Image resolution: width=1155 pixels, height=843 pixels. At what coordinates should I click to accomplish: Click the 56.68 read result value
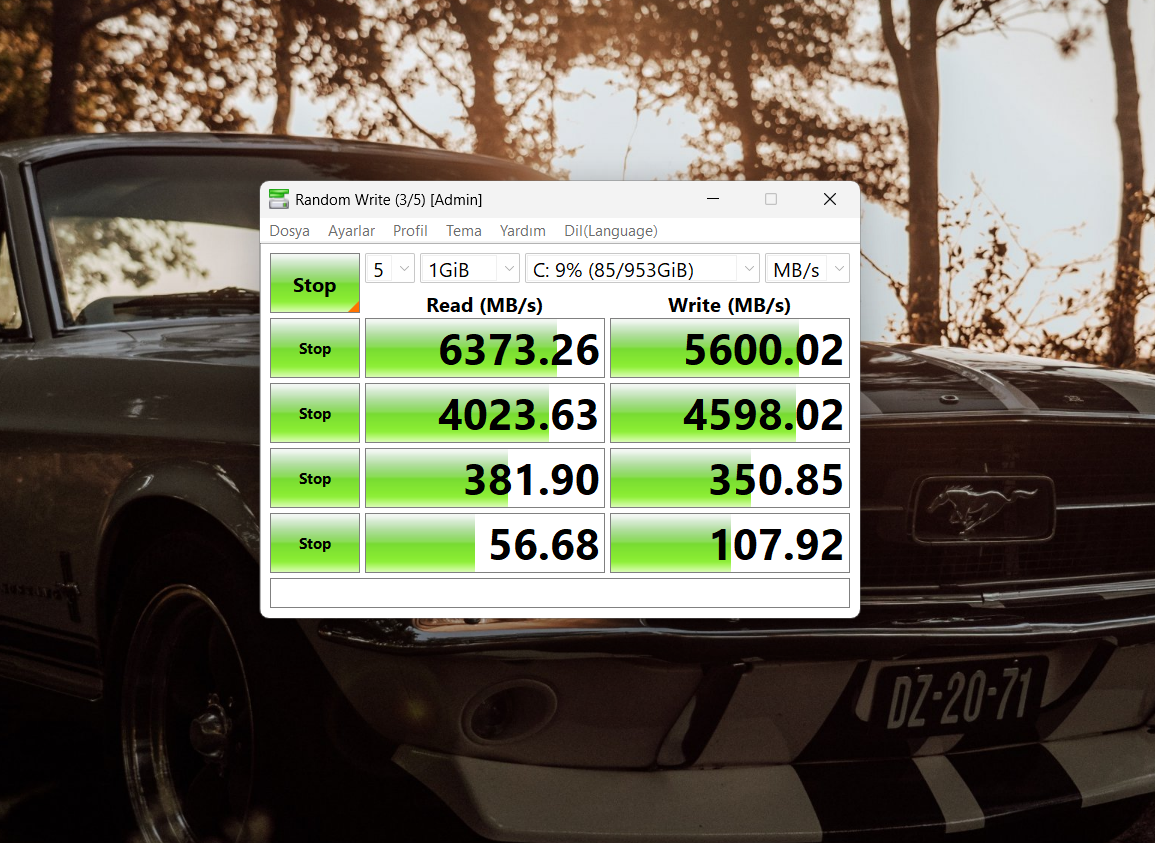click(x=544, y=544)
